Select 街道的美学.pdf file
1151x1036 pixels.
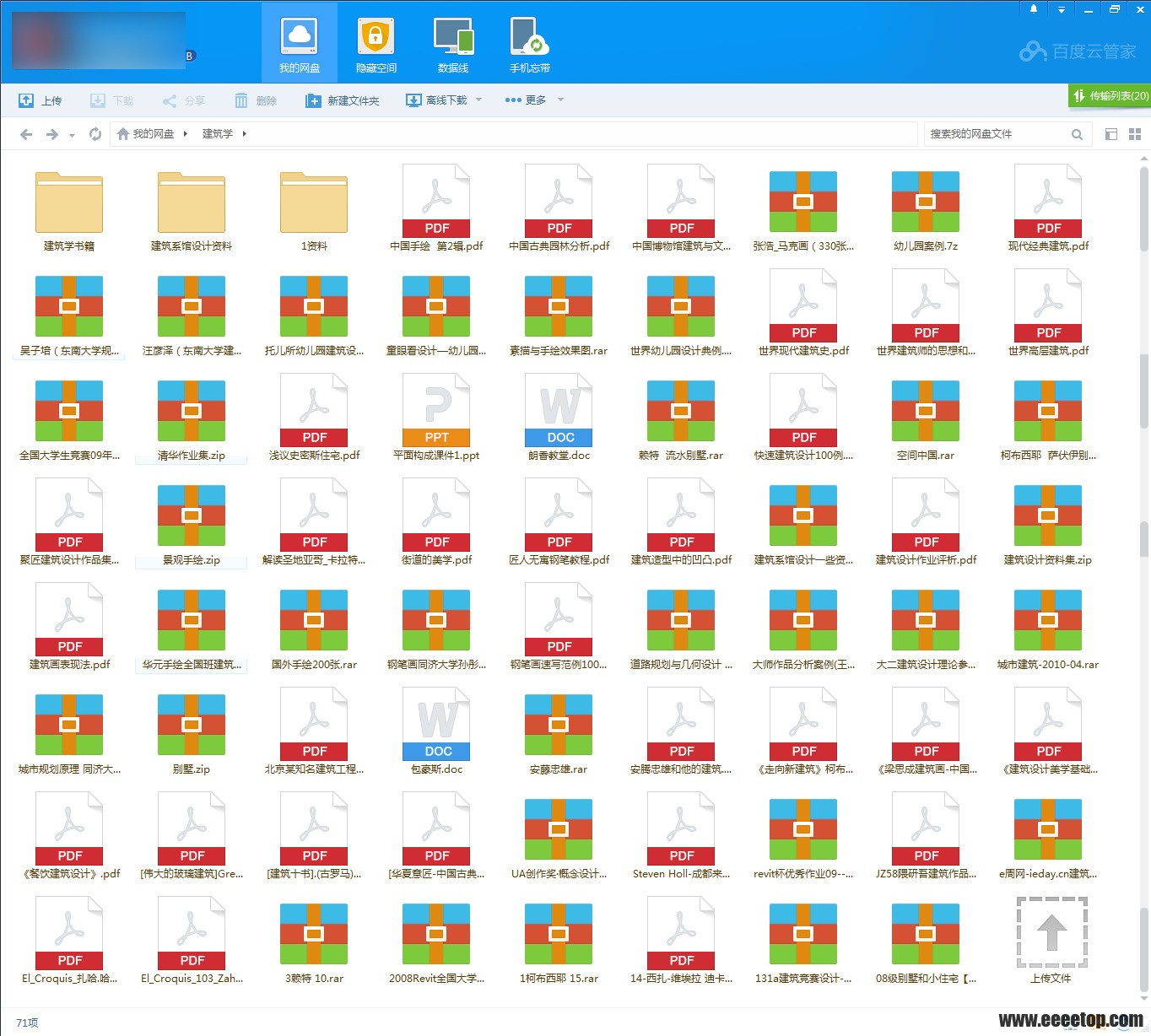pyautogui.click(x=436, y=524)
